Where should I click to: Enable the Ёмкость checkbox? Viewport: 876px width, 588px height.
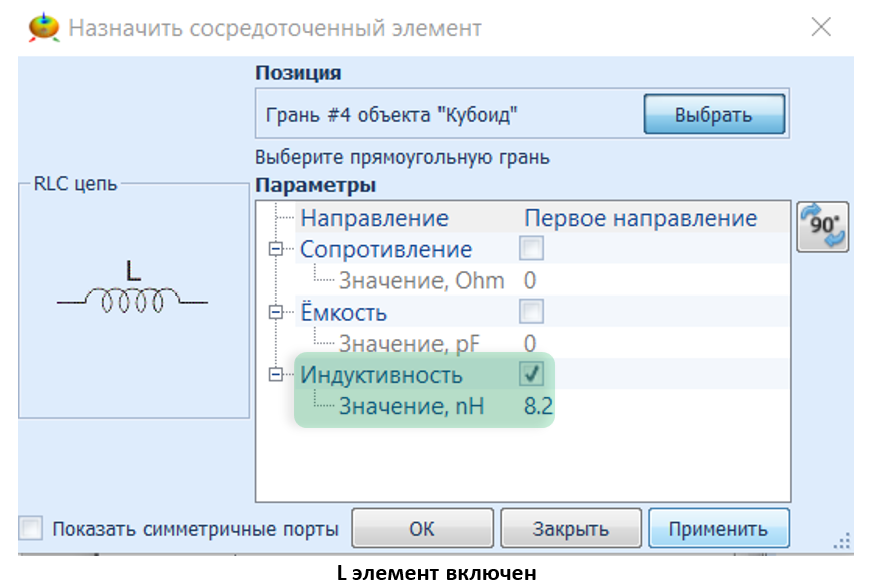[532, 313]
